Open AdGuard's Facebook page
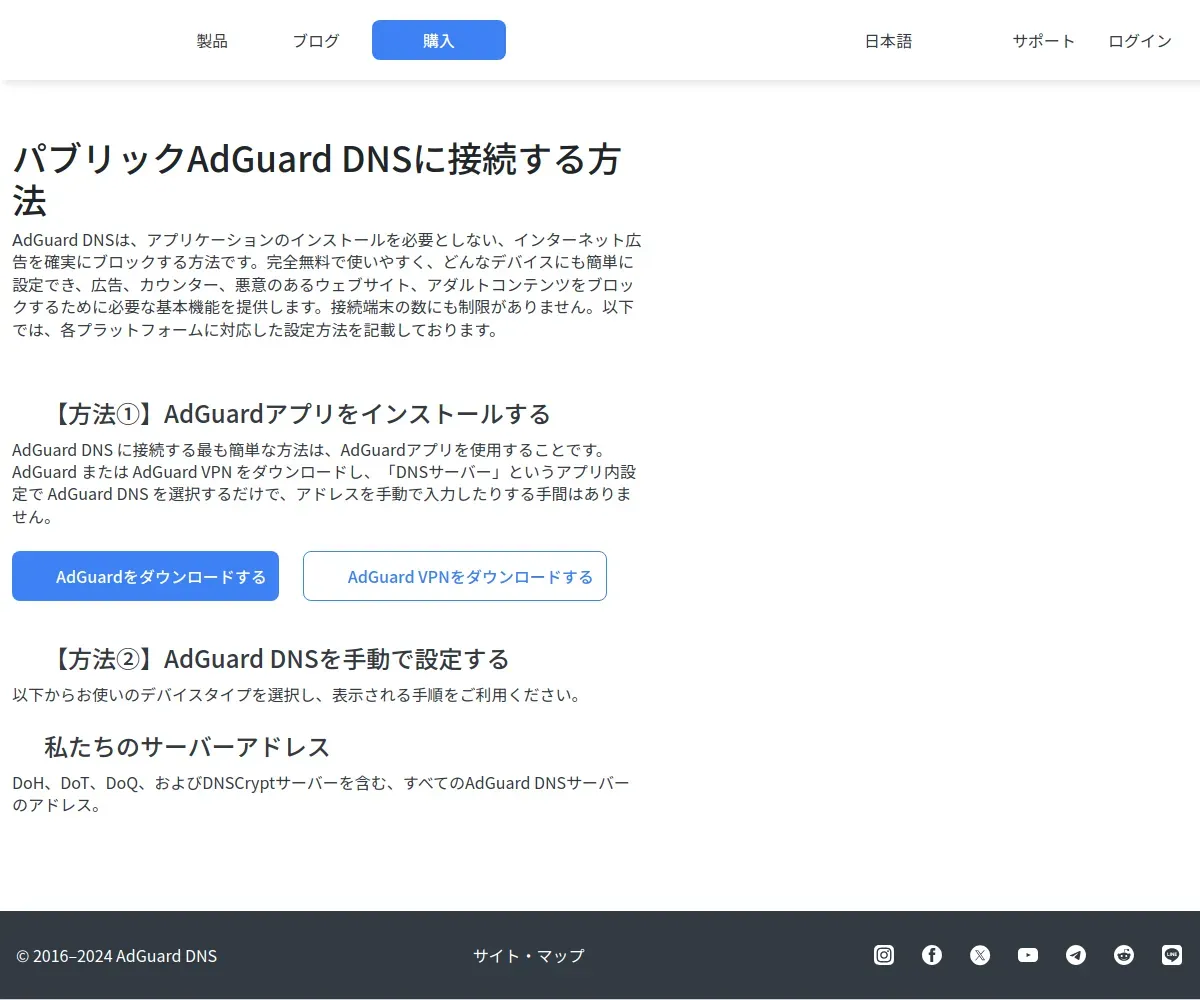The width and height of the screenshot is (1200, 1000). (932, 955)
